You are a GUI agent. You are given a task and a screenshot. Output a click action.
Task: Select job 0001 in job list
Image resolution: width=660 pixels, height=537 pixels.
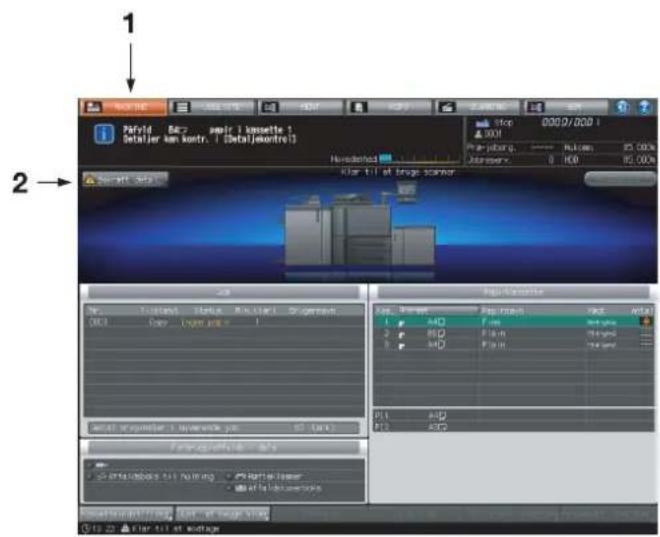[x=224, y=323]
